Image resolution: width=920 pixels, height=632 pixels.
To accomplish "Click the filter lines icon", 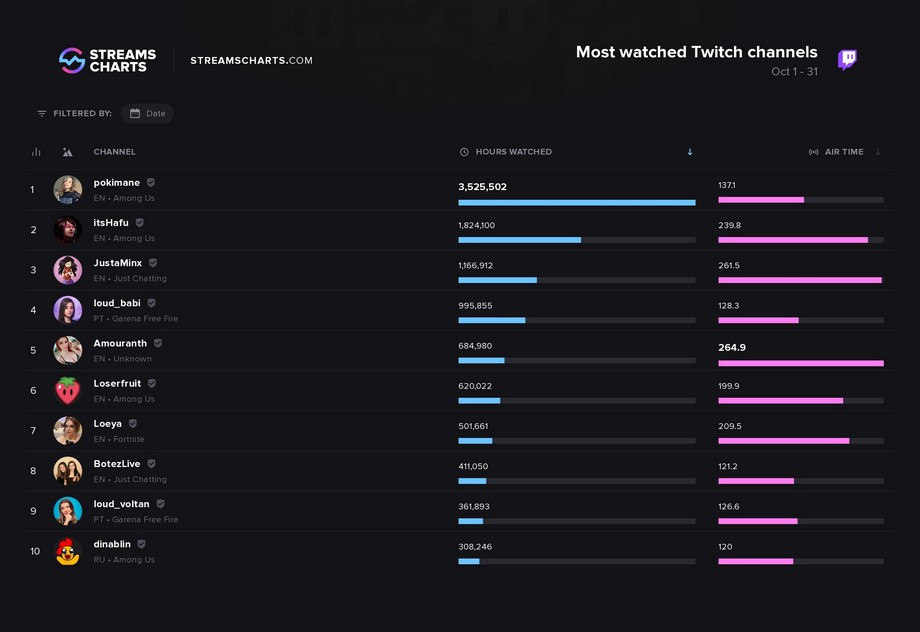I will (42, 113).
